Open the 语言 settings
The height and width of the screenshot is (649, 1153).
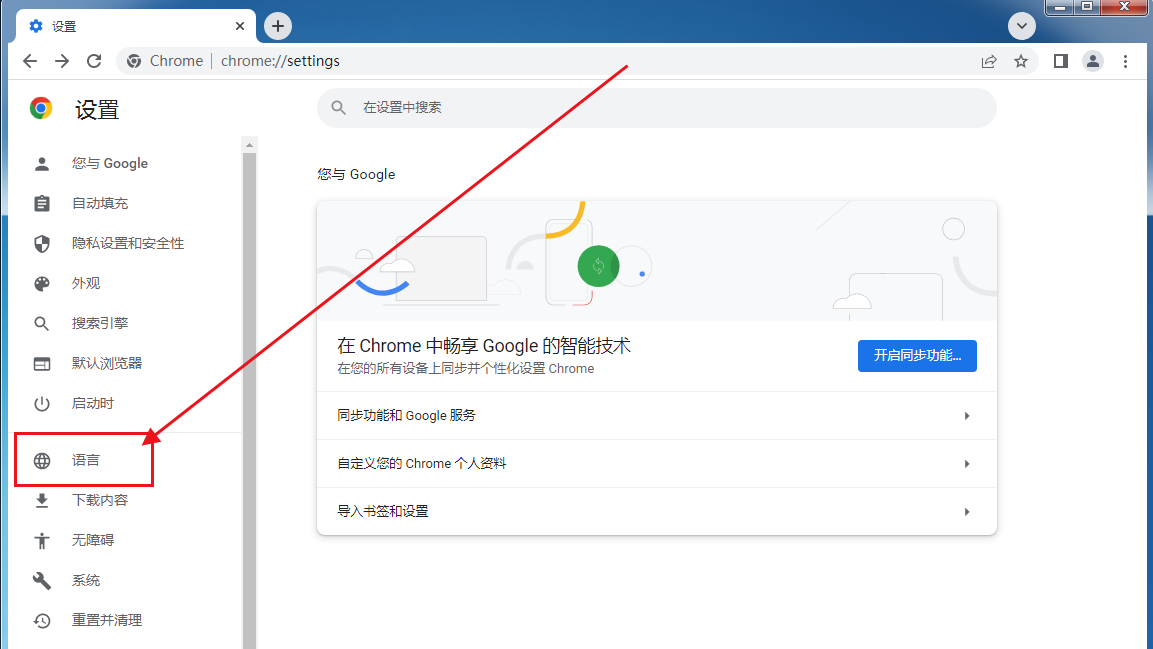[85, 460]
